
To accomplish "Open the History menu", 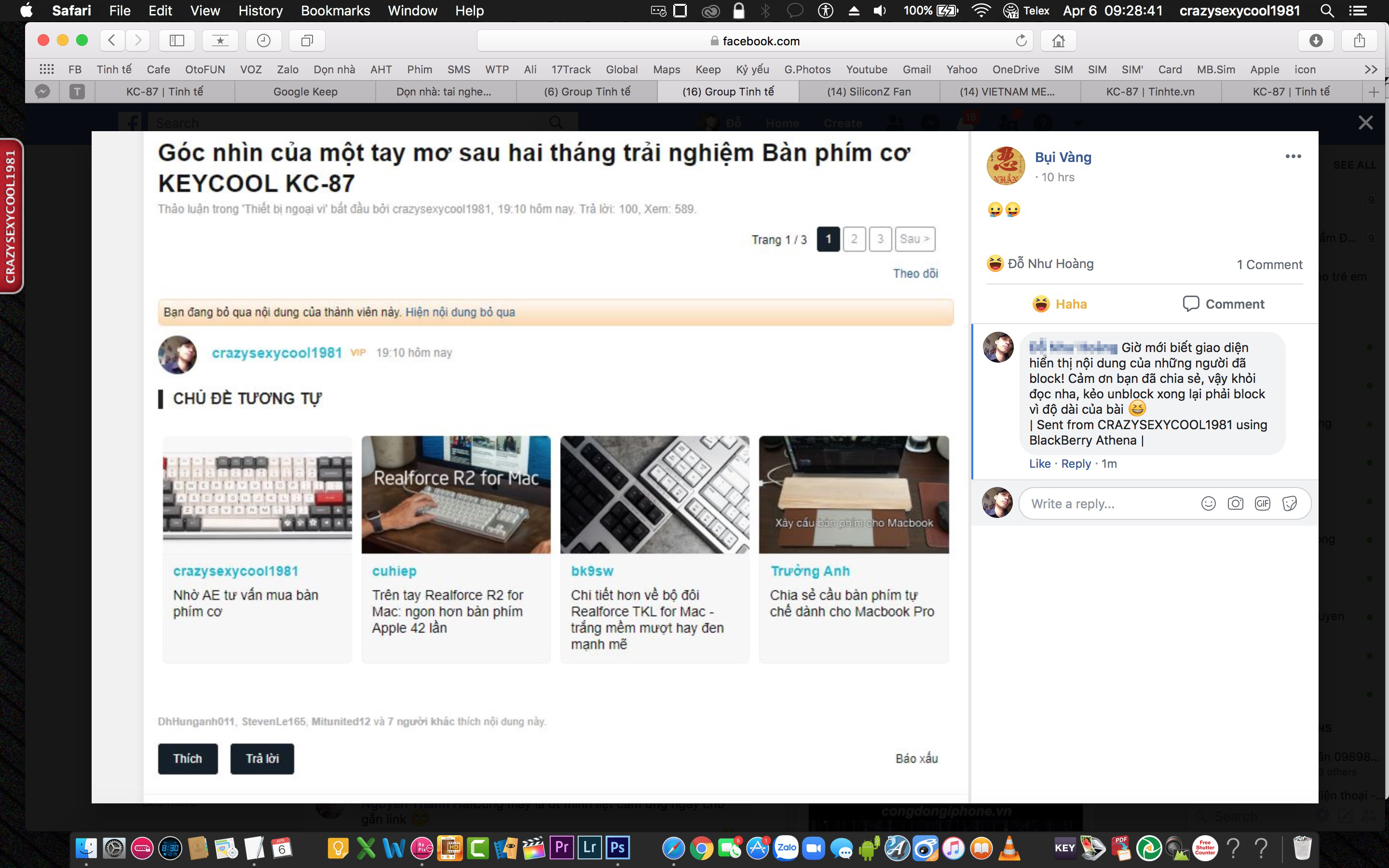I will click(260, 10).
